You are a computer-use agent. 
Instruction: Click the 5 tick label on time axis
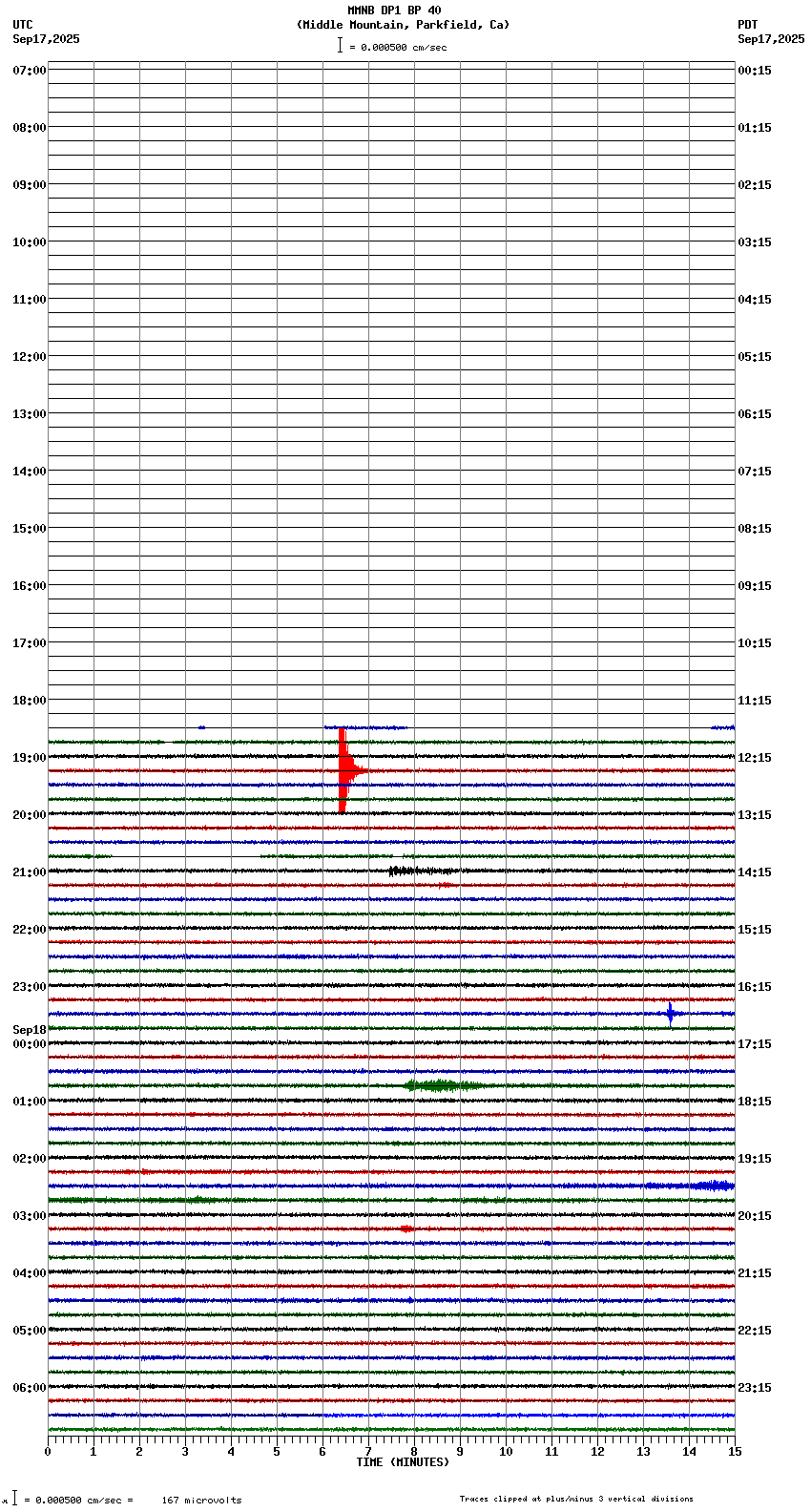point(277,1452)
